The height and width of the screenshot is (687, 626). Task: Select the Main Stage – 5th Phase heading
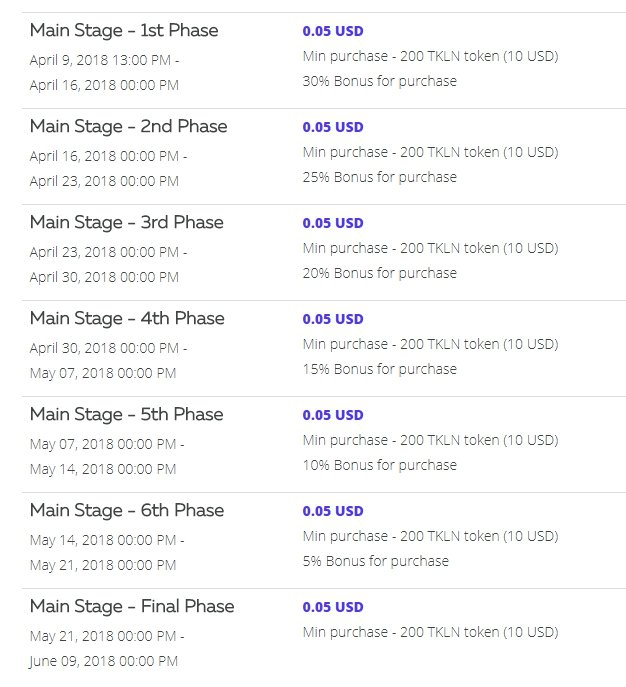click(x=127, y=414)
